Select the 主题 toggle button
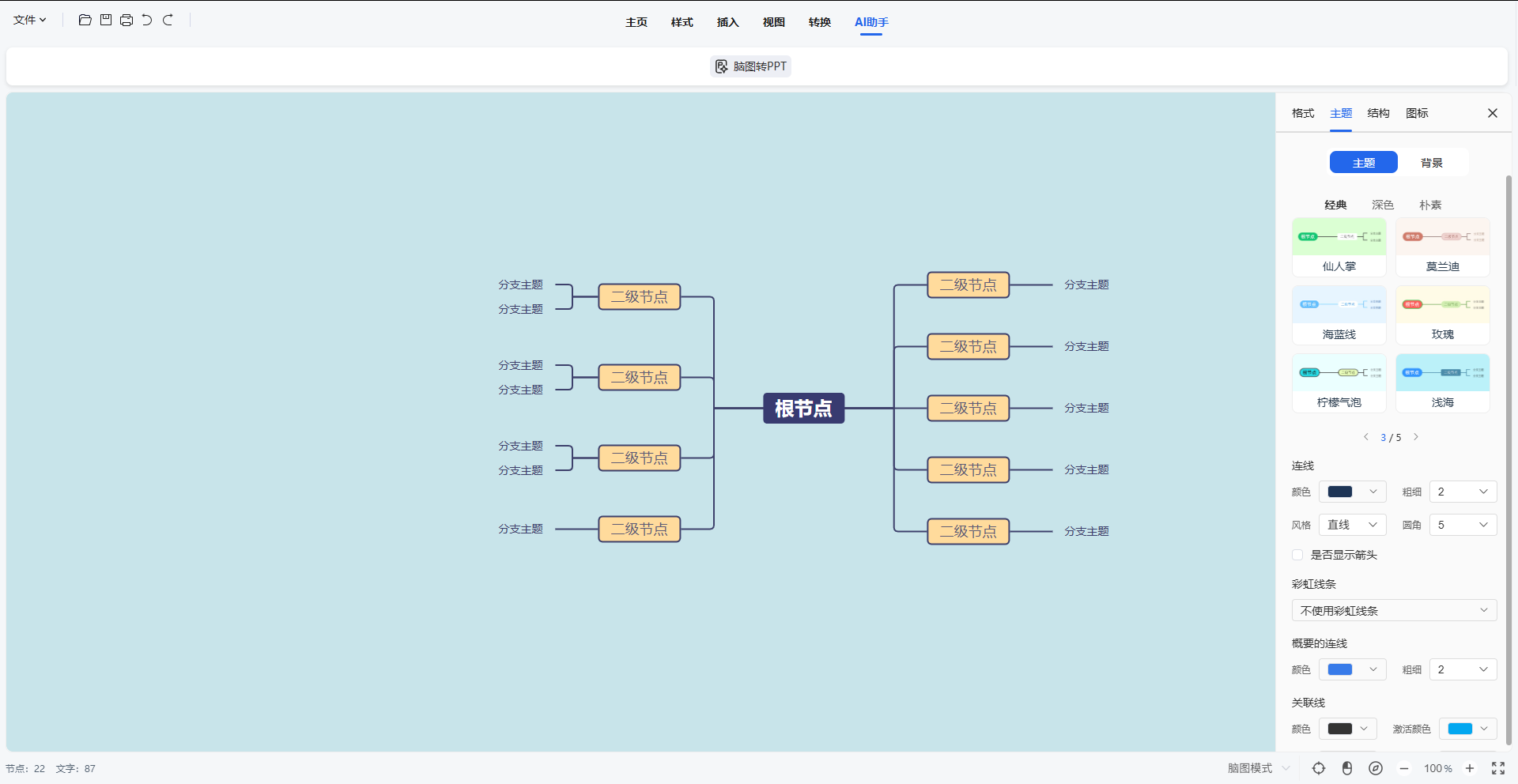 [x=1364, y=162]
